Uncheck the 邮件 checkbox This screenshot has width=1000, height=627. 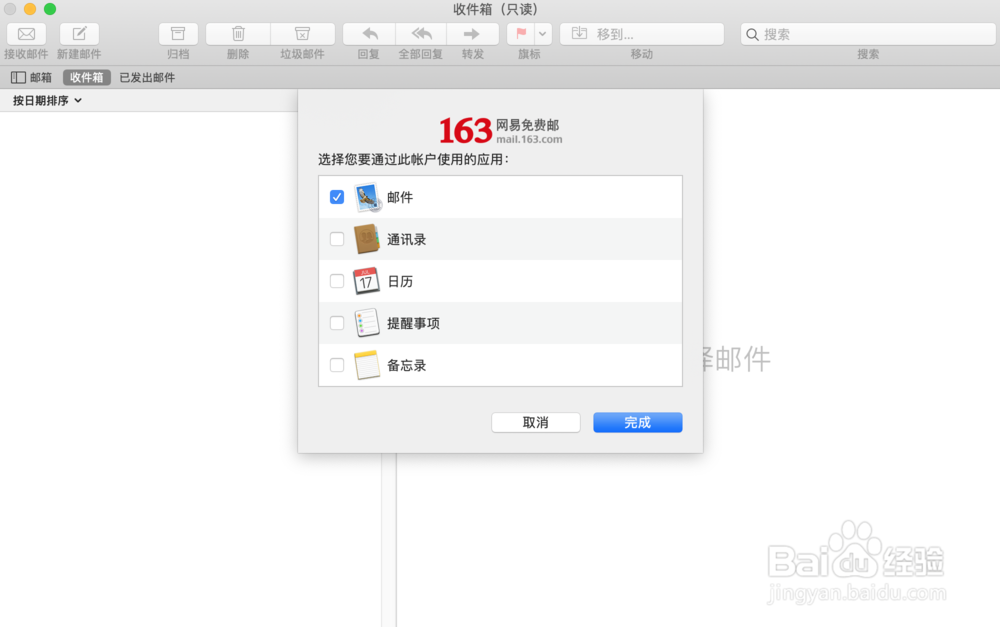click(337, 197)
